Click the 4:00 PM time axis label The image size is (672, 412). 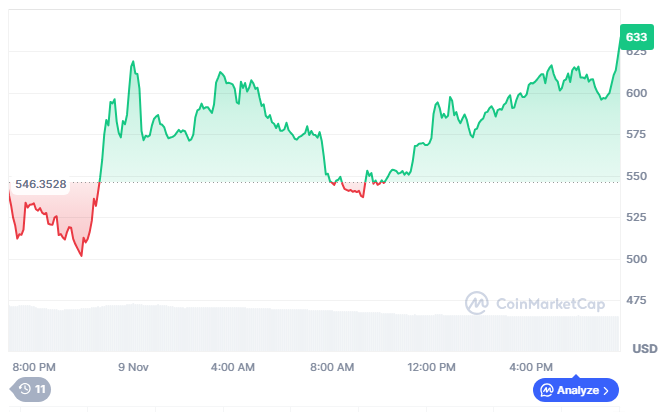(x=531, y=367)
